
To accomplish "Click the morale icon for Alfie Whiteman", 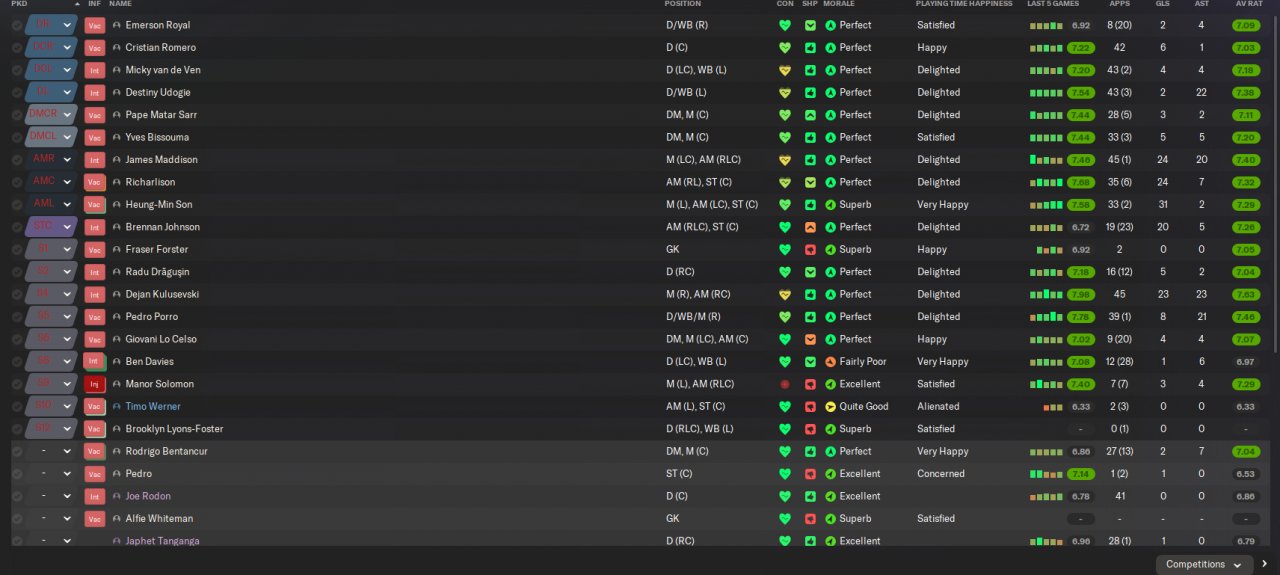I will click(x=830, y=519).
